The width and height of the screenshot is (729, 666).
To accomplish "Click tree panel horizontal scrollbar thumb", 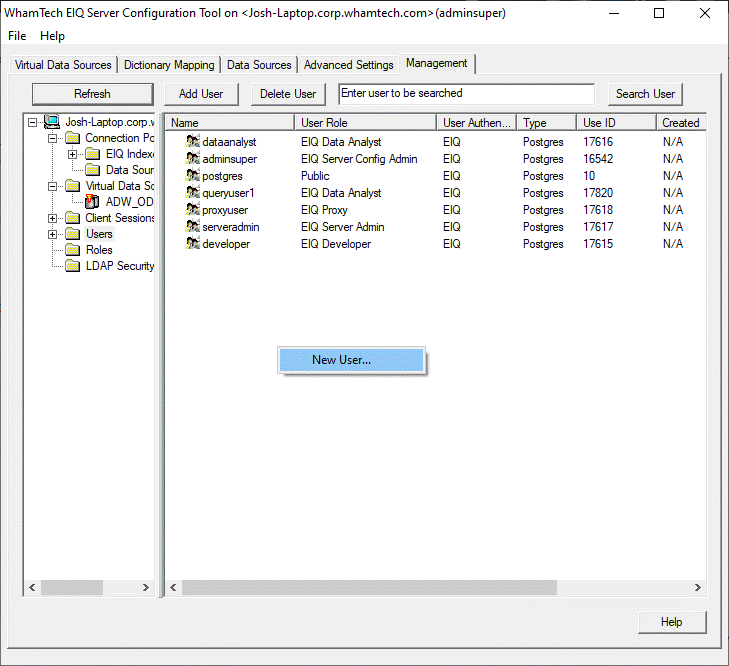I will click(72, 587).
